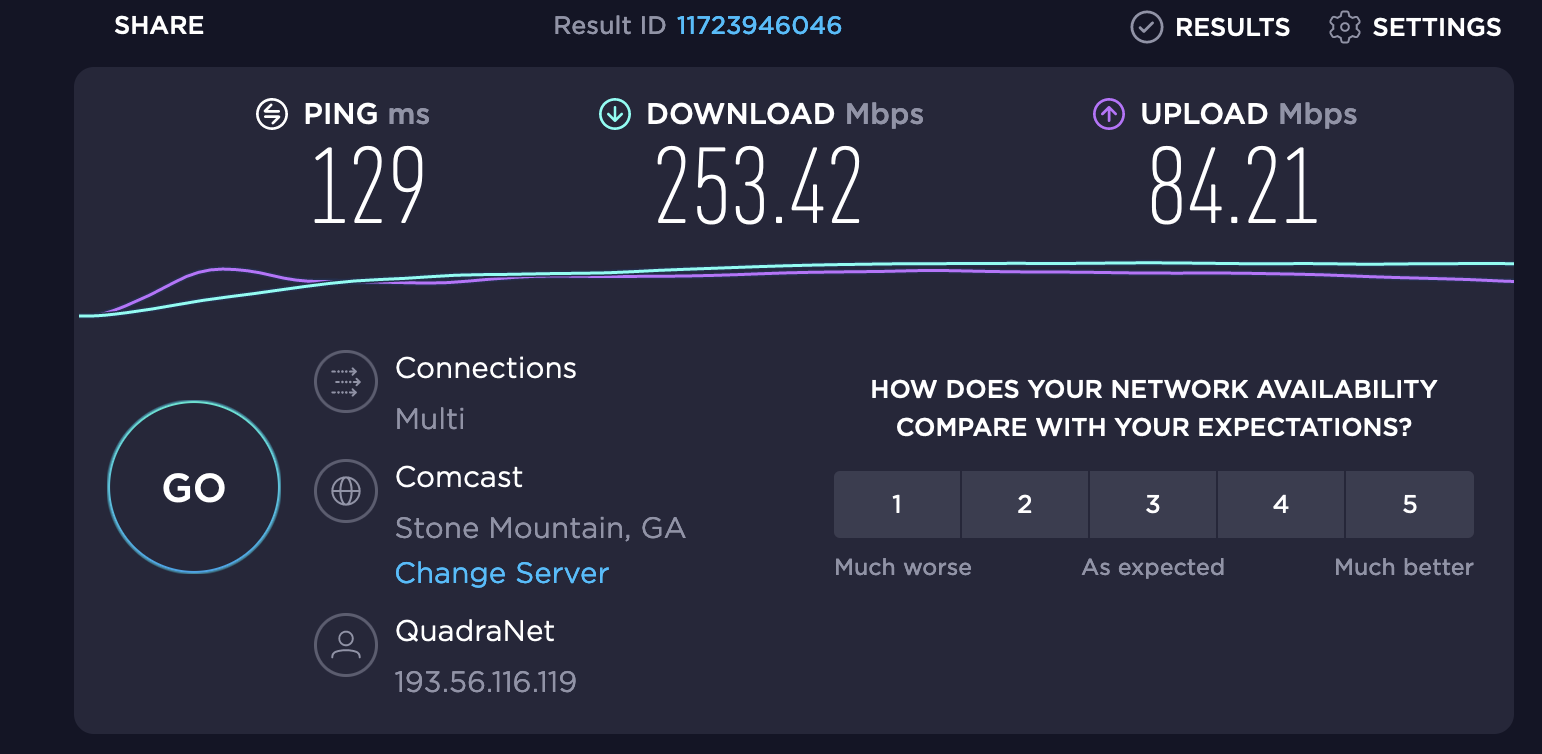Rate network availability as 2
Image resolution: width=1542 pixels, height=754 pixels.
pyautogui.click(x=1025, y=504)
